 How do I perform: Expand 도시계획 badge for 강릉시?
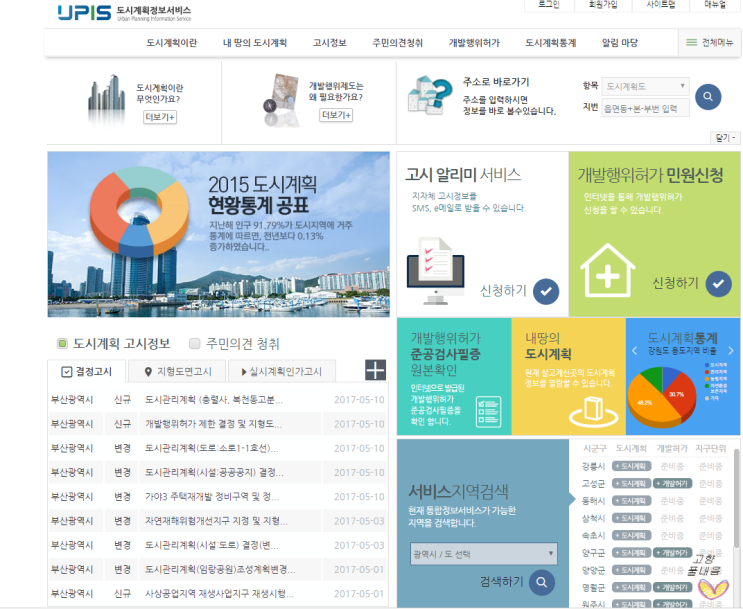tap(632, 466)
